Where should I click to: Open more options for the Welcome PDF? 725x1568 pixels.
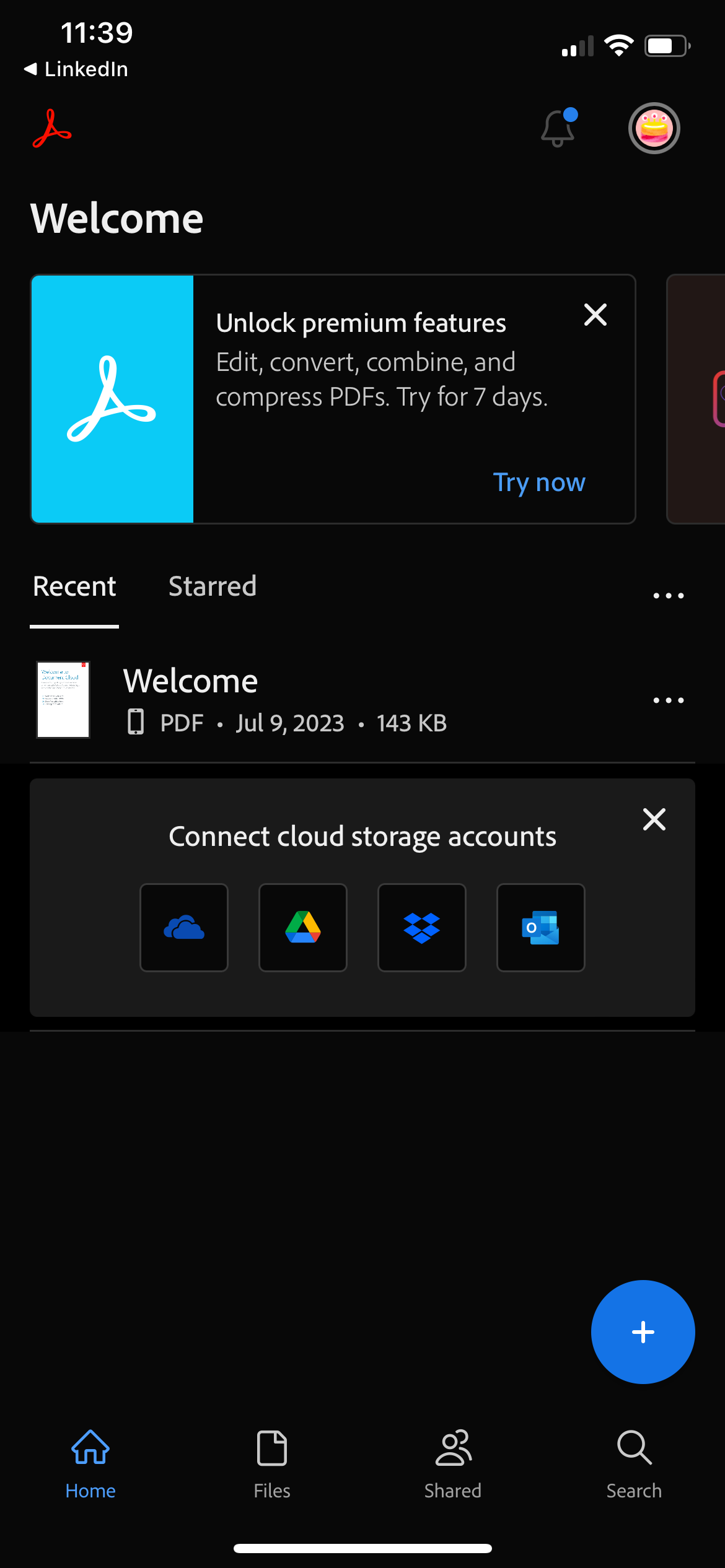point(669,700)
